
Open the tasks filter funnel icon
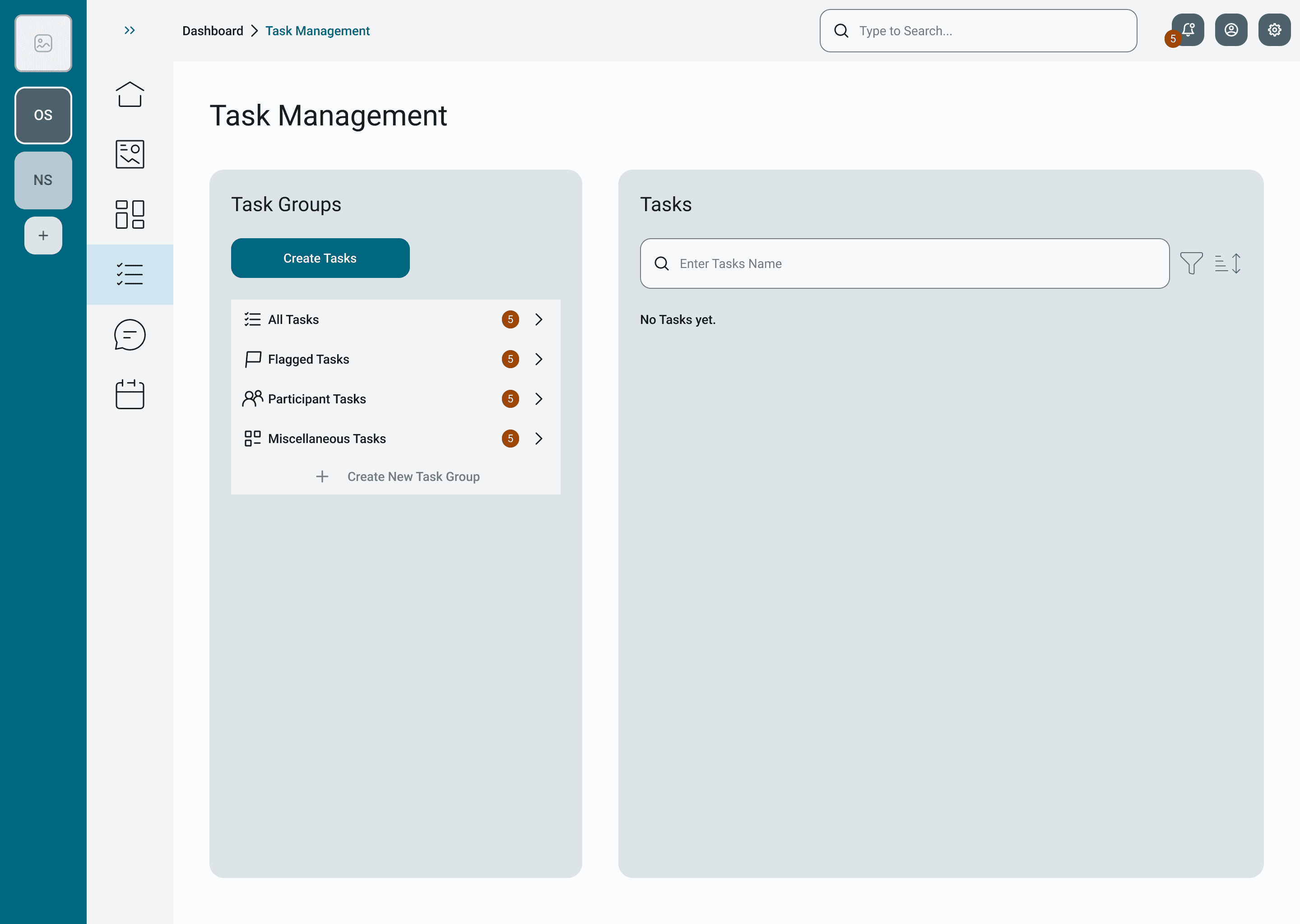coord(1191,263)
